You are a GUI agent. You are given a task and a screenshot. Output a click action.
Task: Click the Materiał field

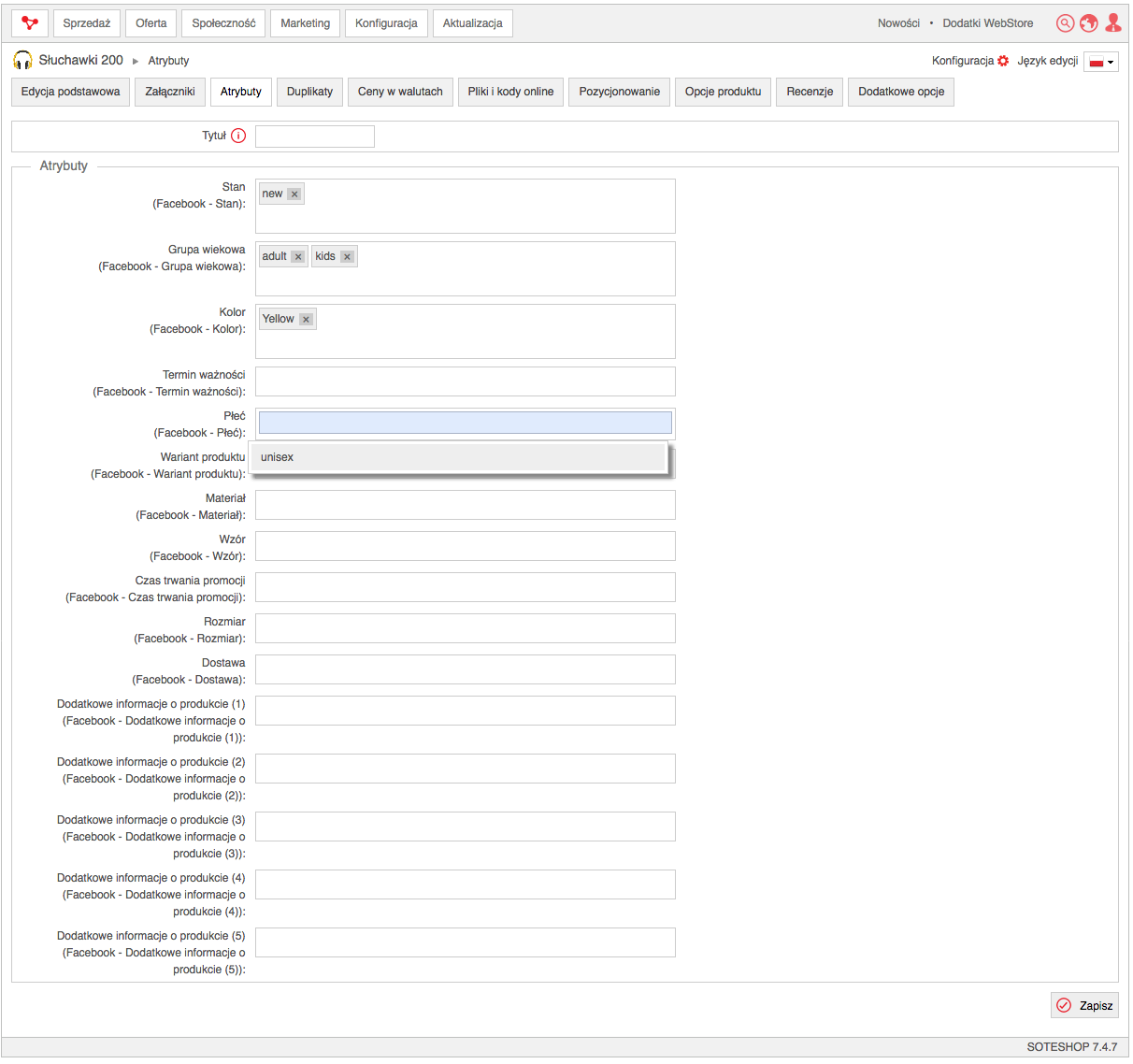click(466, 505)
